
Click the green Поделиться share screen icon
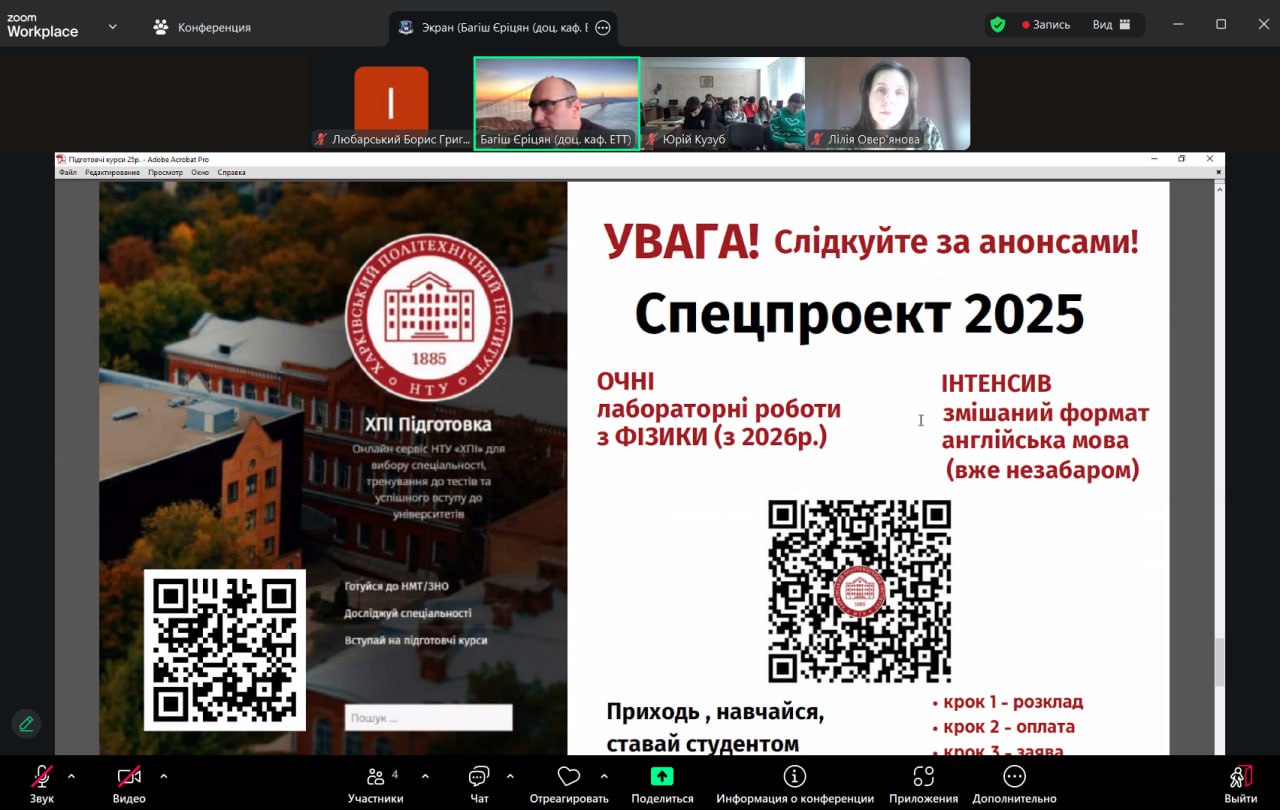662,777
